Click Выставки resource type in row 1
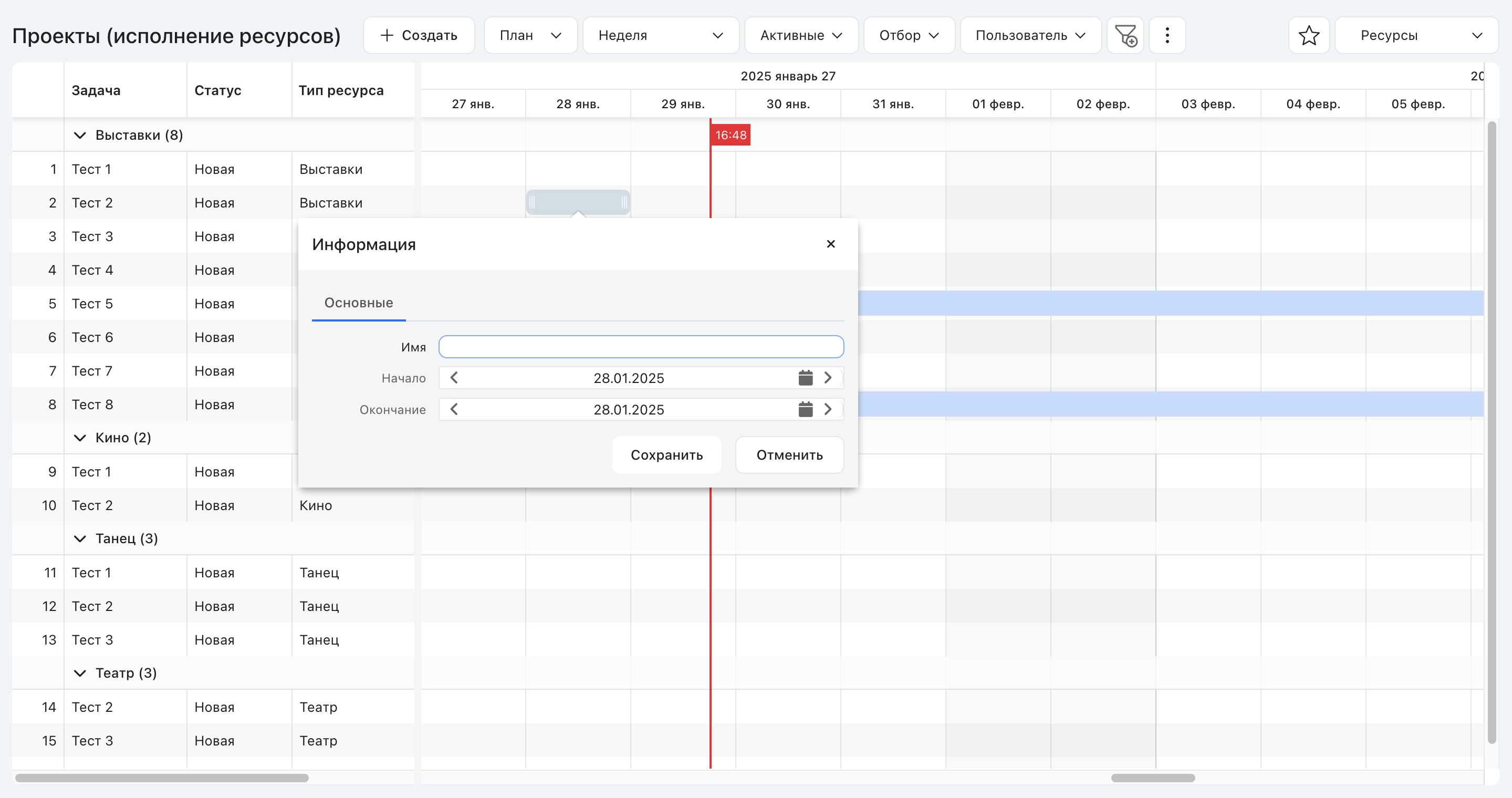Viewport: 1512px width, 798px height. click(331, 170)
